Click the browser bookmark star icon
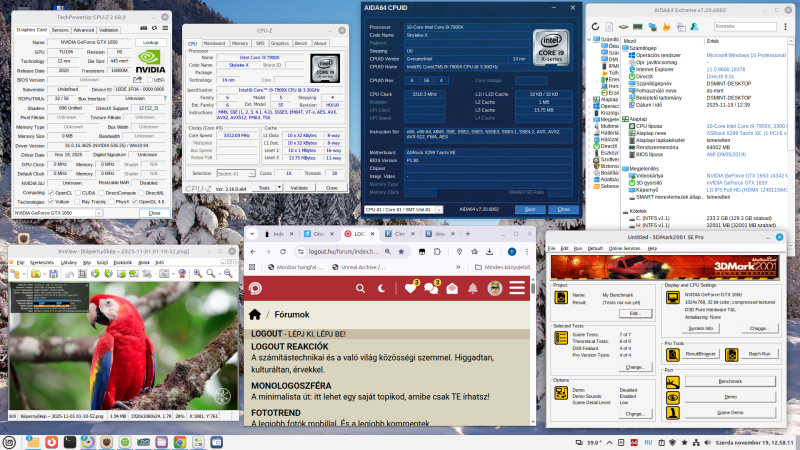This screenshot has height=450, width=800. tap(401, 252)
